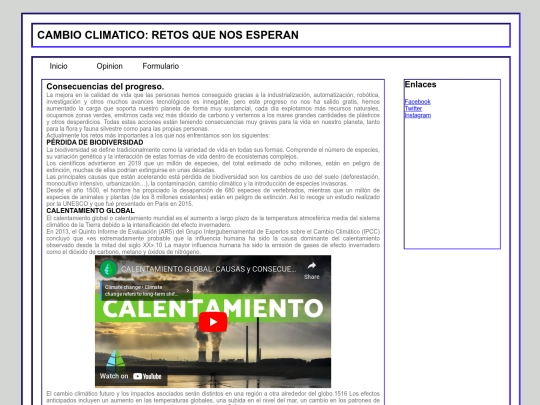Follow the Facebook link

417,102
